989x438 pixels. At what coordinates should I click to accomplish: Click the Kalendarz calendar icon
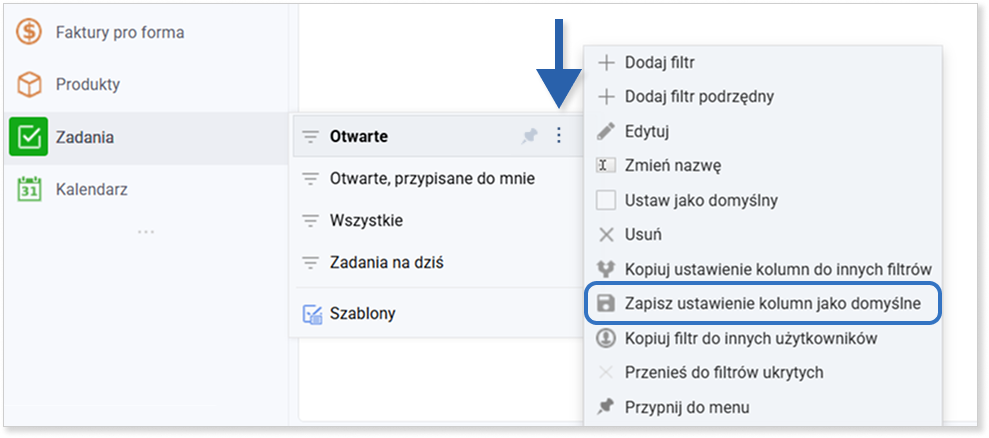[30, 189]
